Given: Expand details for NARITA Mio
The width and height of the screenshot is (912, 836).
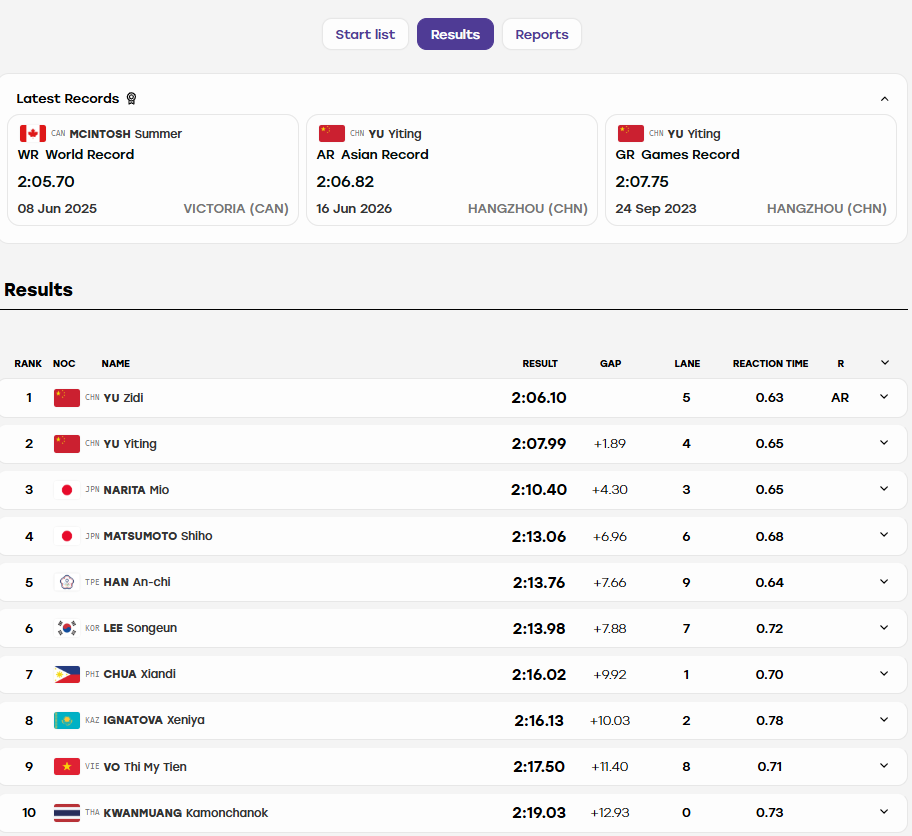Looking at the screenshot, I should 884,489.
